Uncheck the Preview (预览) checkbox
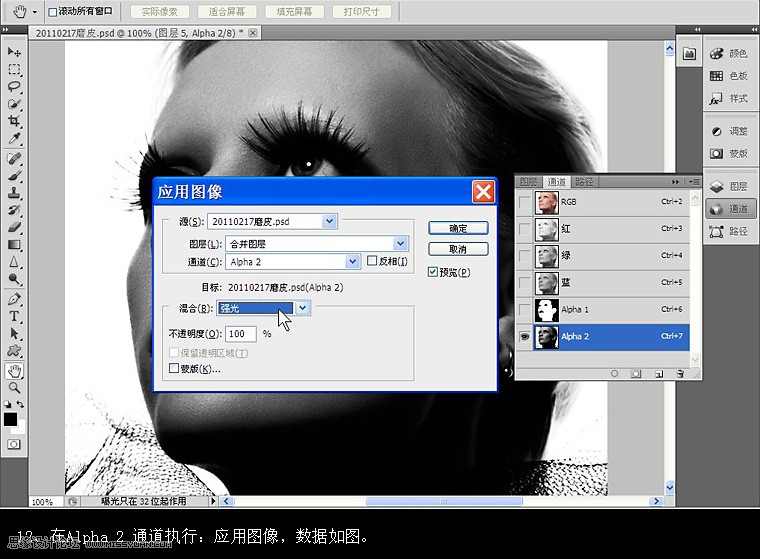This screenshot has width=760, height=559. (x=432, y=272)
